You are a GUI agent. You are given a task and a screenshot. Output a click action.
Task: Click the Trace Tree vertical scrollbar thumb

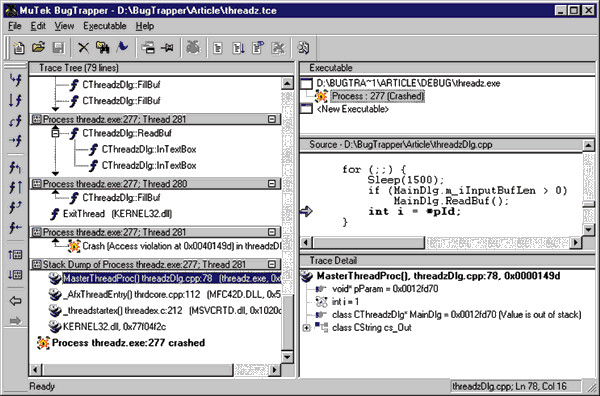[287, 322]
